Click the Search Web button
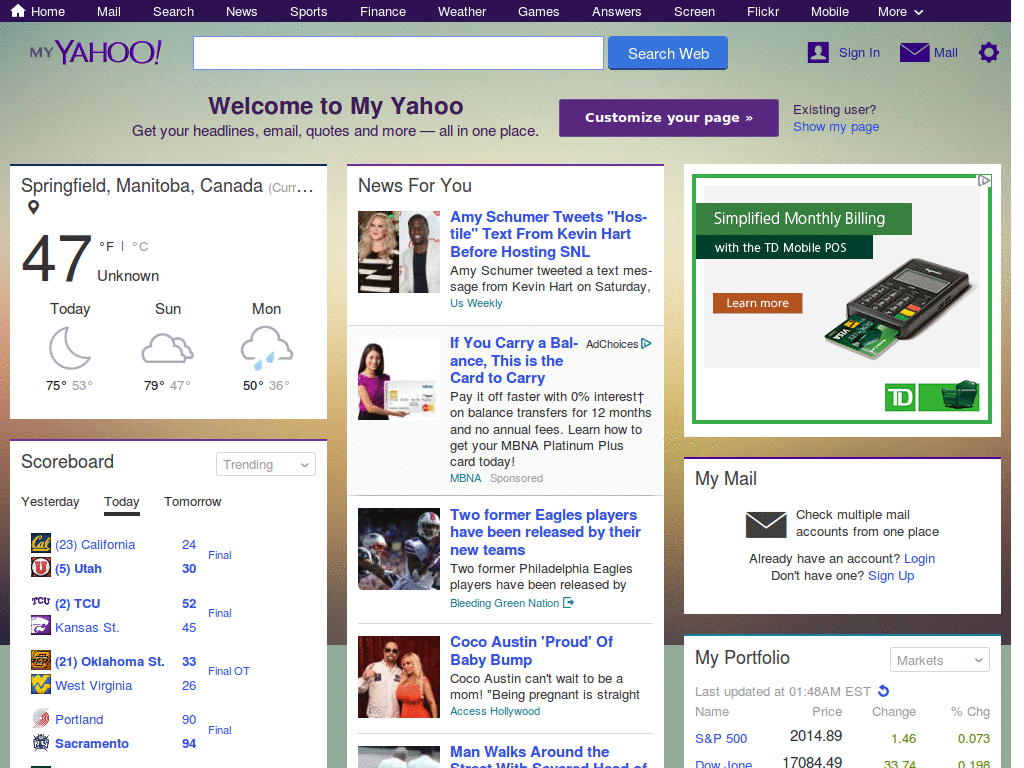The width and height of the screenshot is (1024, 768). [x=668, y=53]
